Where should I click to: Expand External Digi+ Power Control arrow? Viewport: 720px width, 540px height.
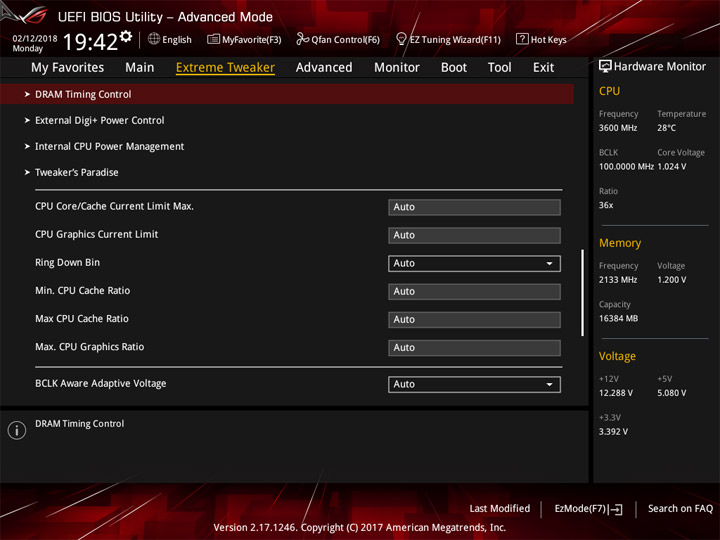pos(27,120)
